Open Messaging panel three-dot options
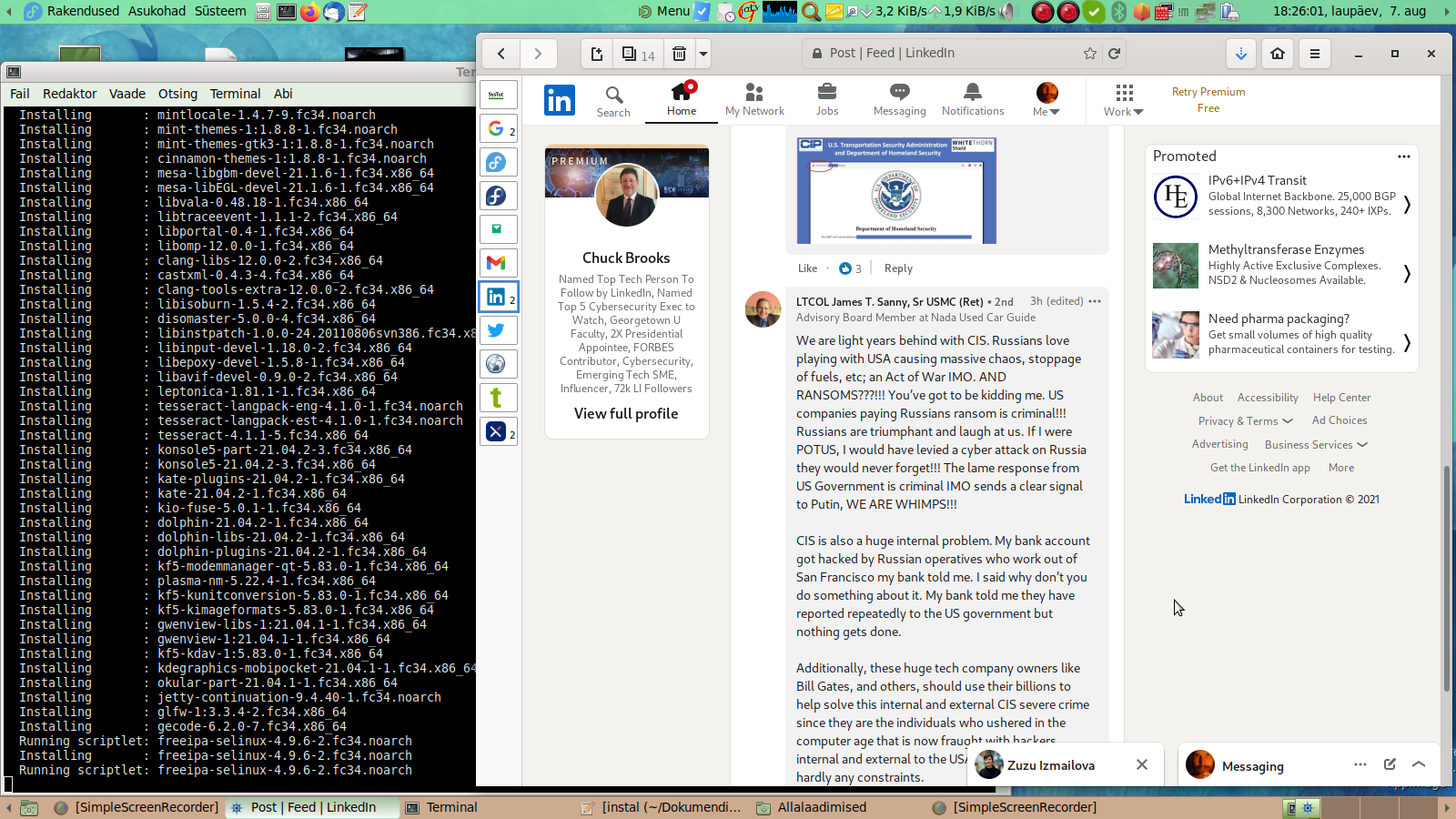The width and height of the screenshot is (1456, 819). click(x=1360, y=764)
